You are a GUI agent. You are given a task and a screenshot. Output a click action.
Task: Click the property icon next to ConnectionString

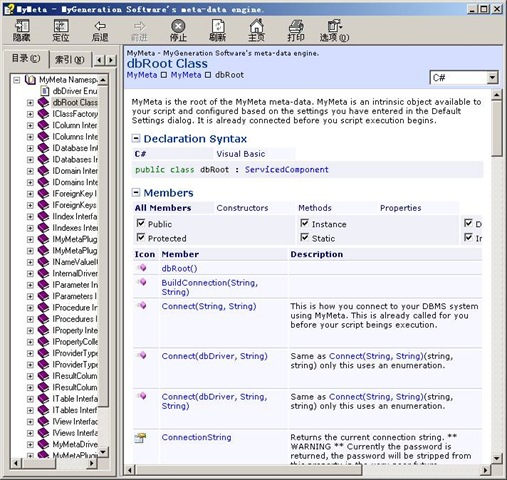(141, 437)
